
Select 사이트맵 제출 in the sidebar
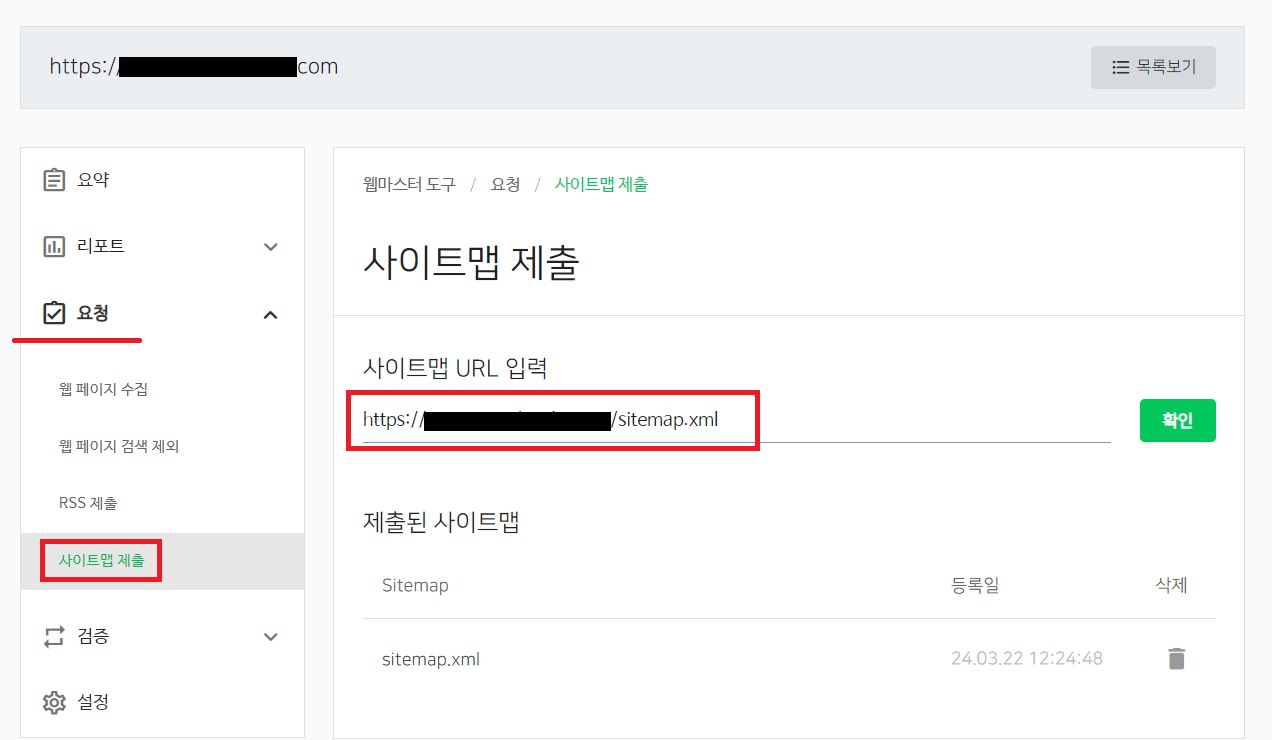(x=100, y=559)
